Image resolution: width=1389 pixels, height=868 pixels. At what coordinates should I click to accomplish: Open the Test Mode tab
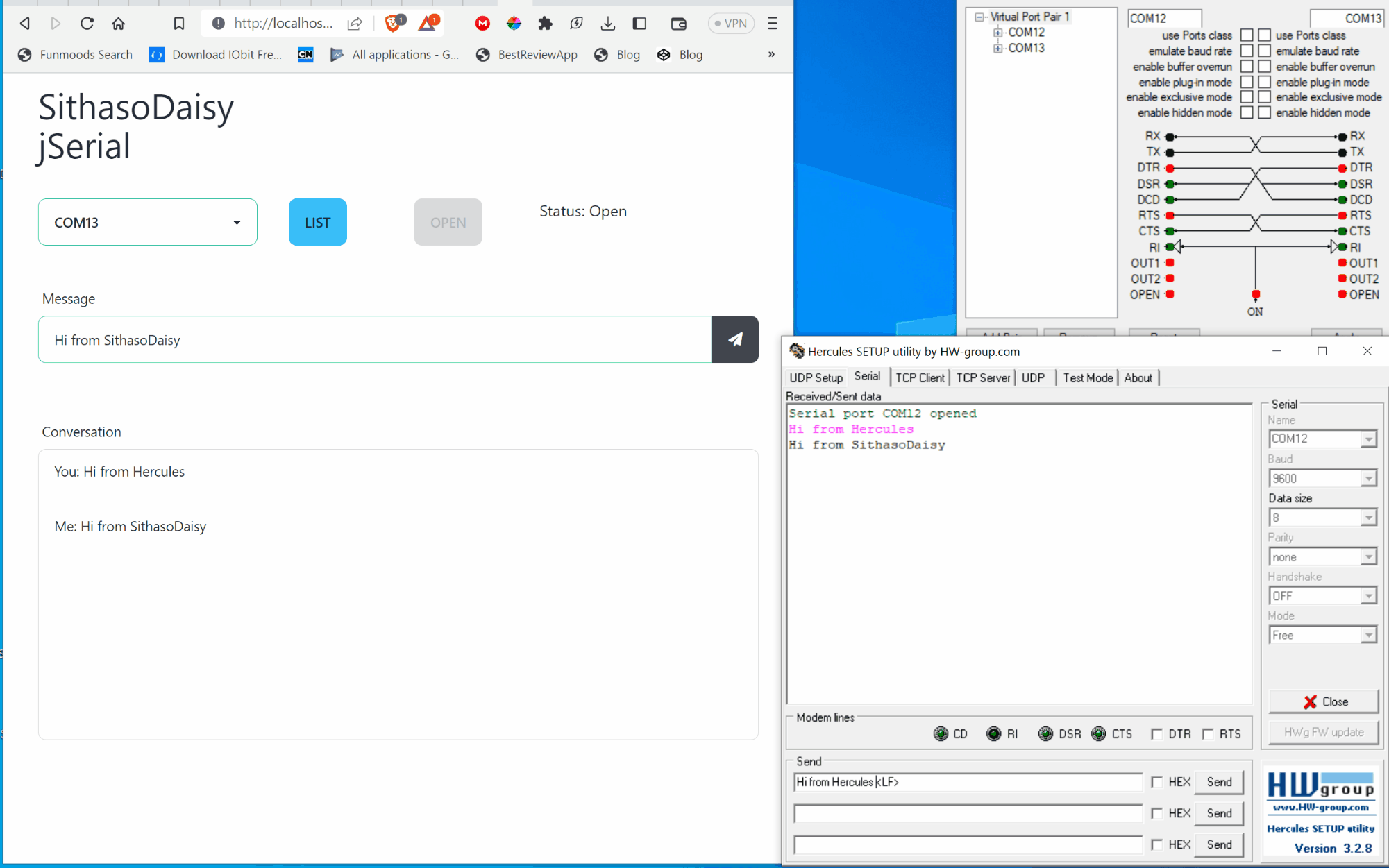tap(1087, 377)
